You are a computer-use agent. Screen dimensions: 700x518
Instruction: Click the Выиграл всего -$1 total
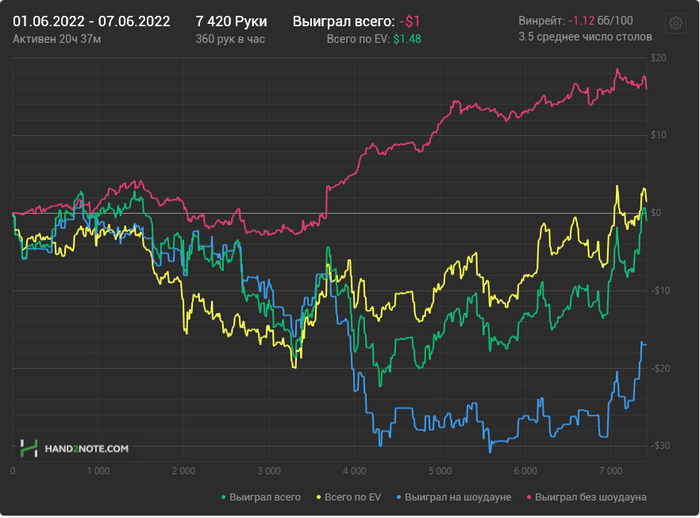[x=356, y=21]
